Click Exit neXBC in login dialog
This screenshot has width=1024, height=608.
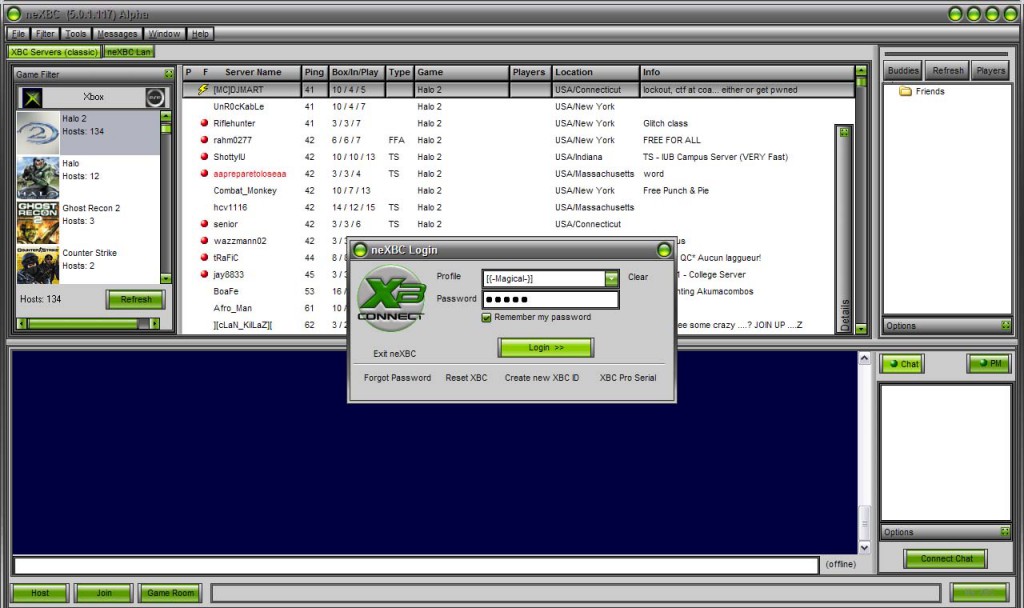coord(394,353)
